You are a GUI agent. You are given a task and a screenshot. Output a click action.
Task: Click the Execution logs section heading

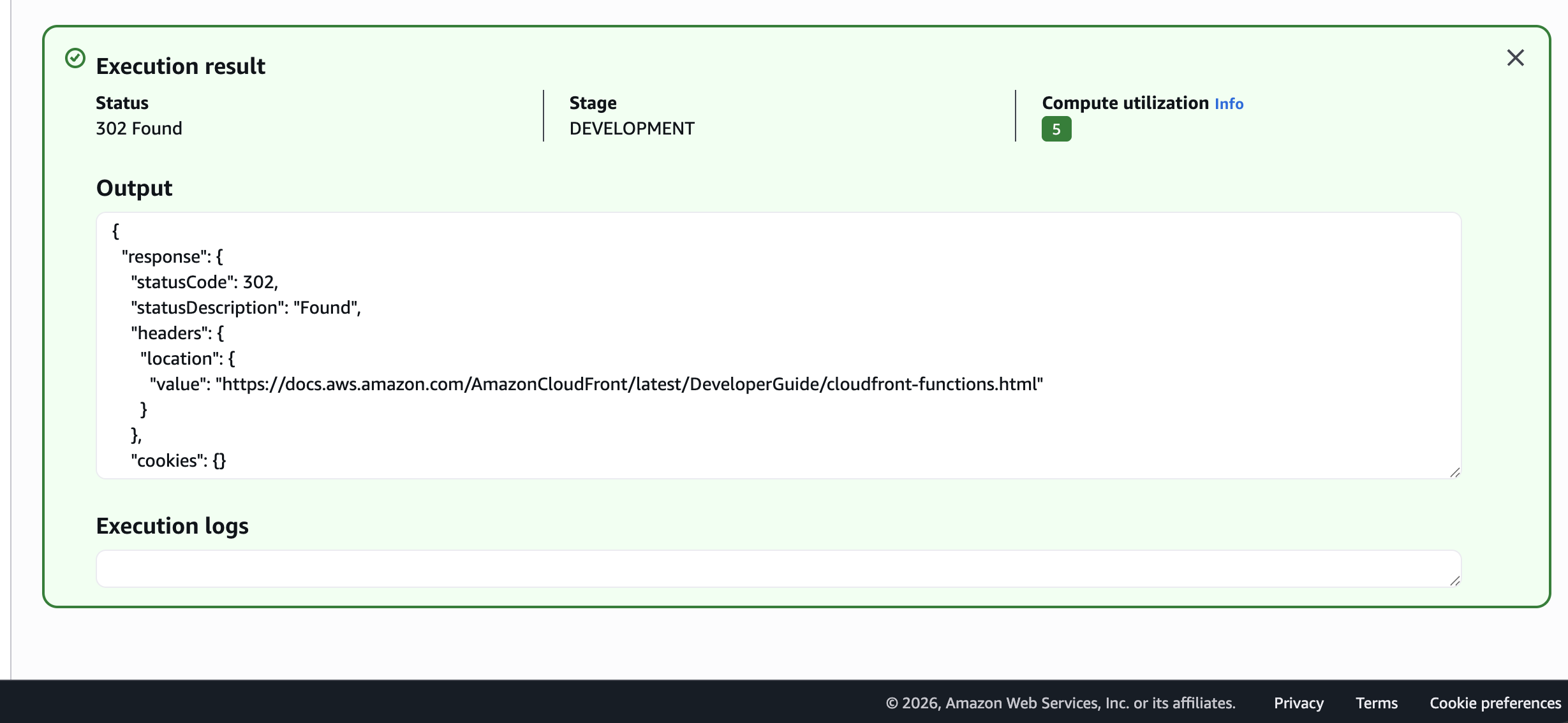(x=172, y=526)
